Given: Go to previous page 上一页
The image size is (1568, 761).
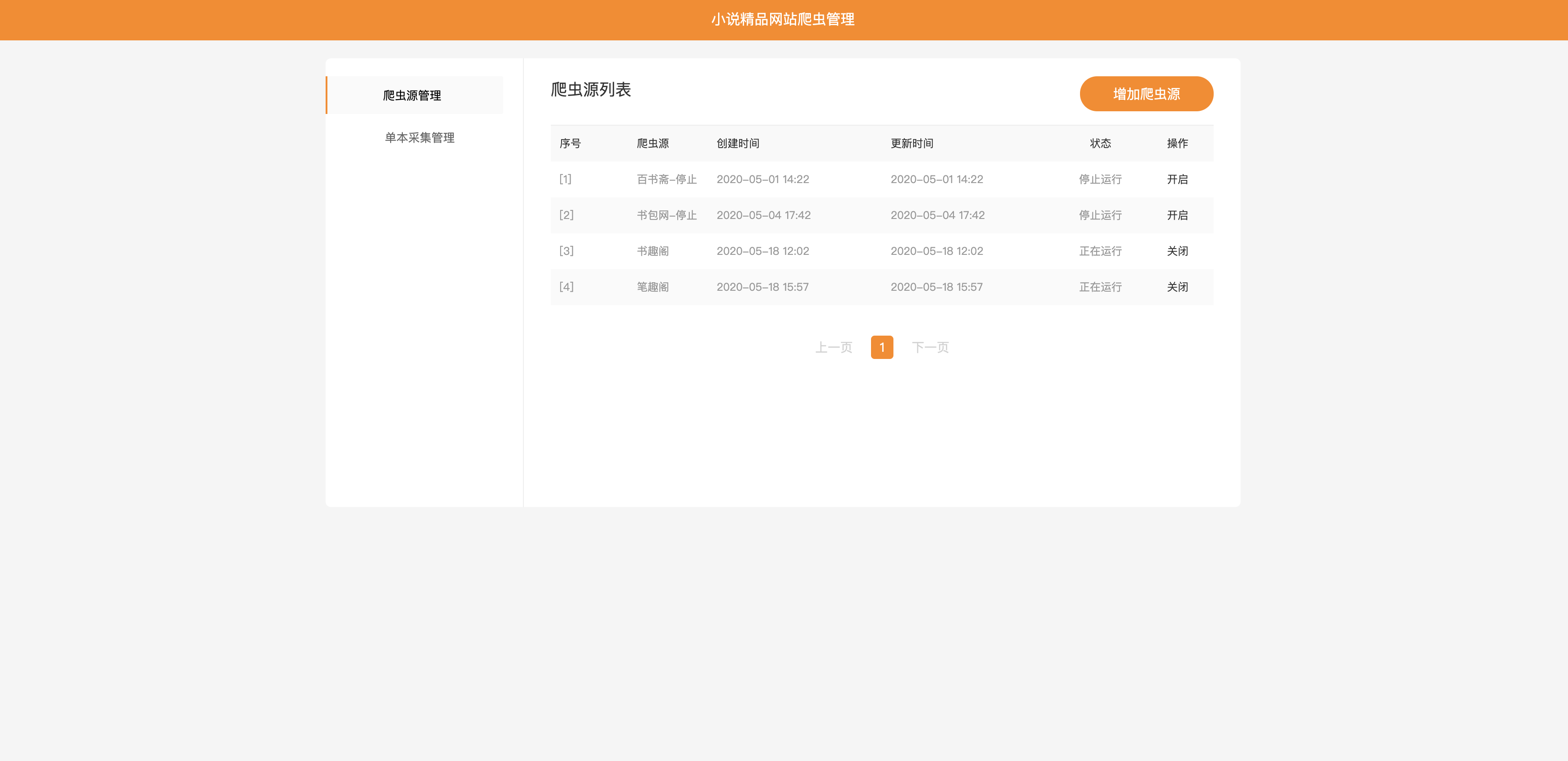Looking at the screenshot, I should 833,348.
